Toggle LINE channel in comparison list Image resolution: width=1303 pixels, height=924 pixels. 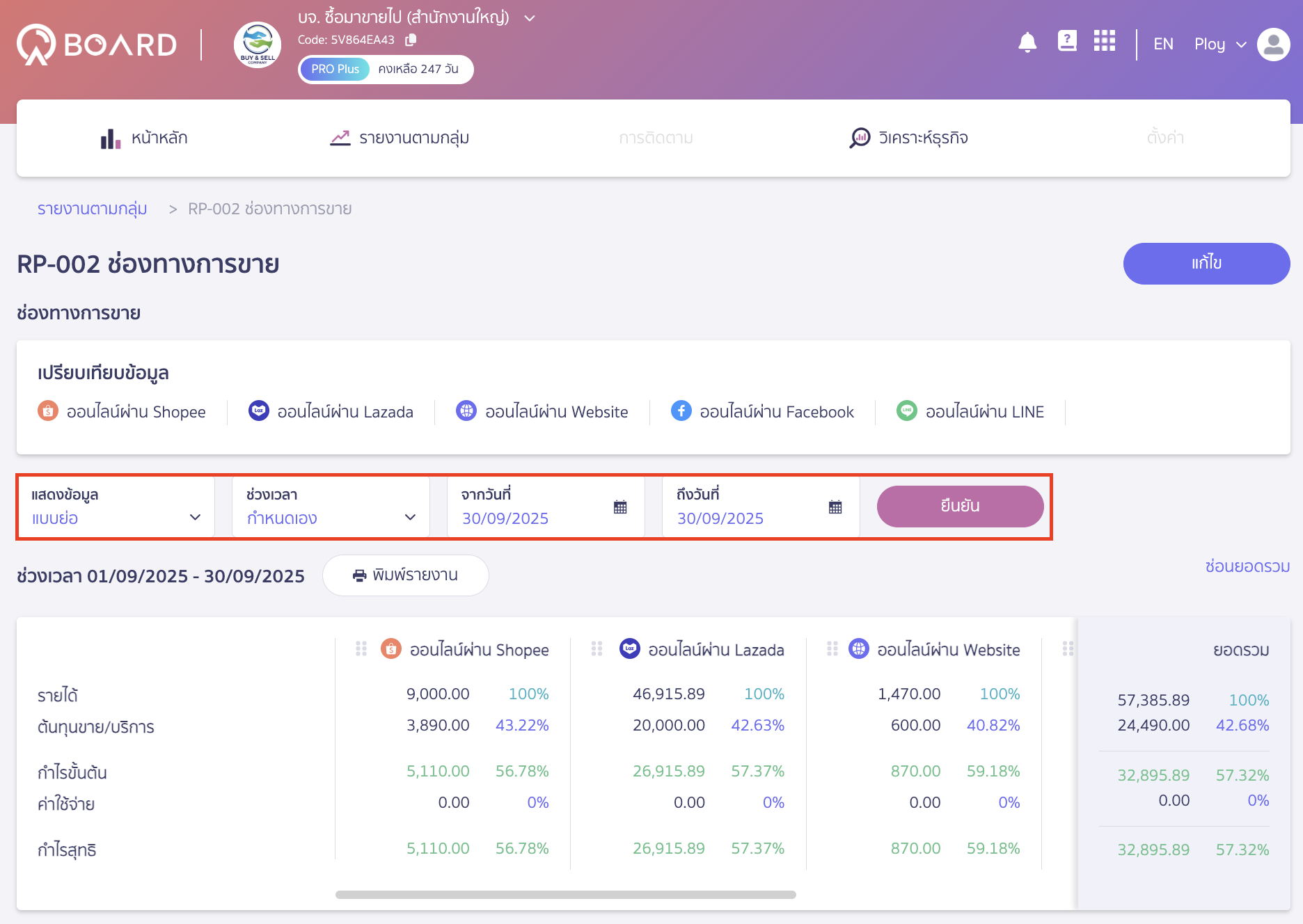point(970,412)
